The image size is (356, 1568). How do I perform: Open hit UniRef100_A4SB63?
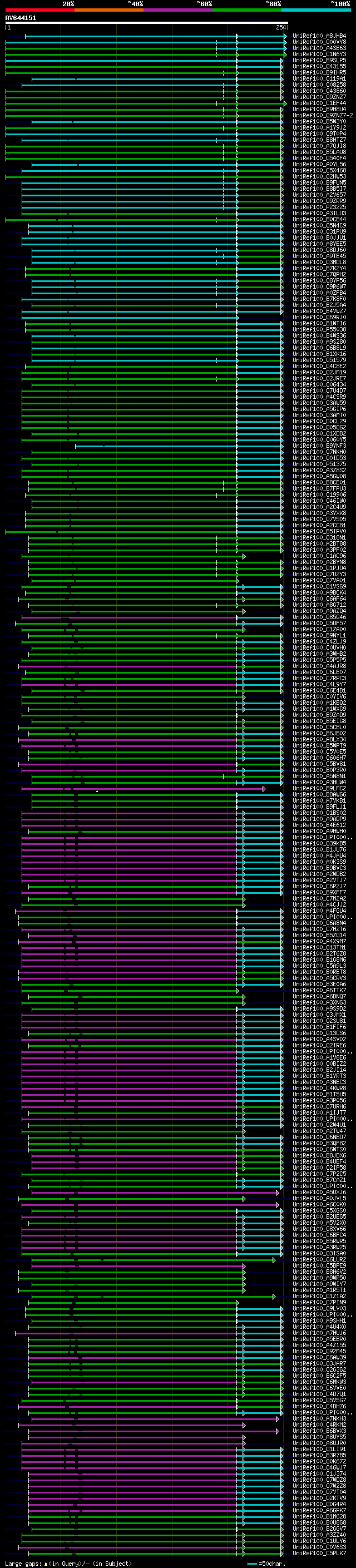[319, 48]
